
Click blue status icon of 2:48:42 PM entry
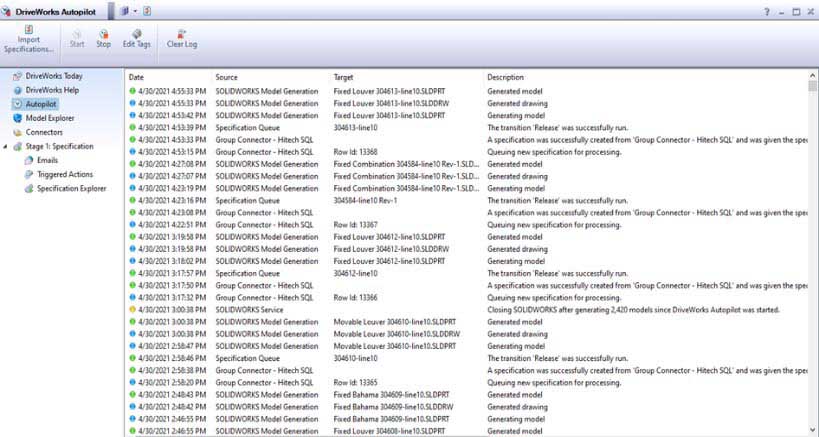point(133,407)
